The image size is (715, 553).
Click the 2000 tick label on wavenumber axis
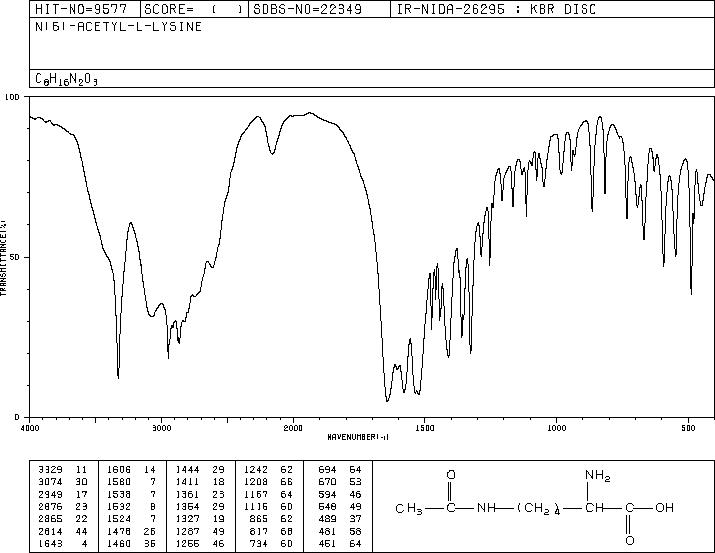point(293,428)
